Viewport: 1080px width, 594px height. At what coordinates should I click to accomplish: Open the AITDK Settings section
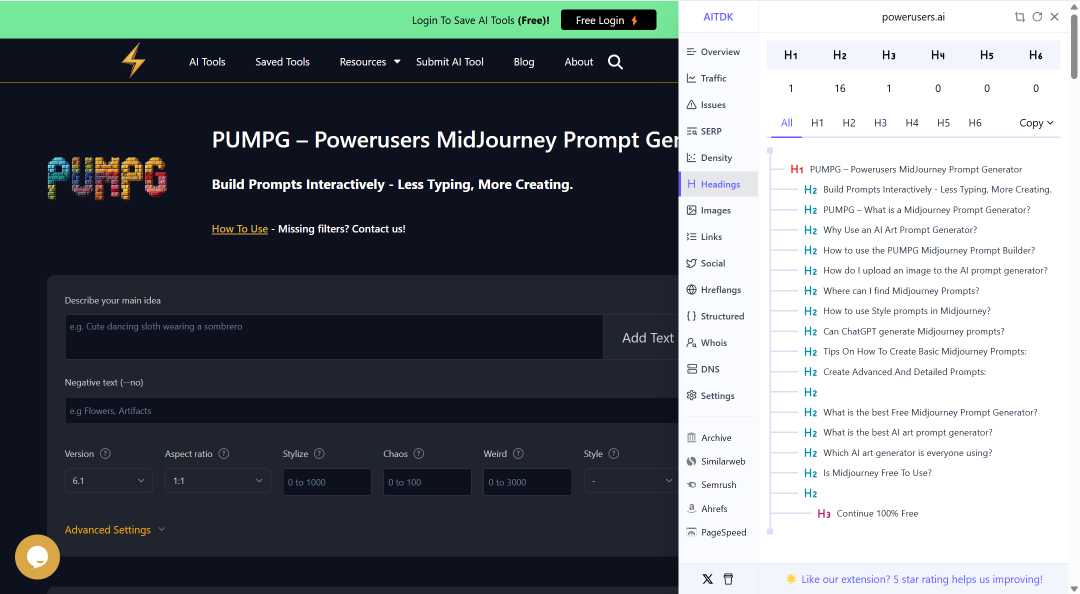pyautogui.click(x=710, y=396)
